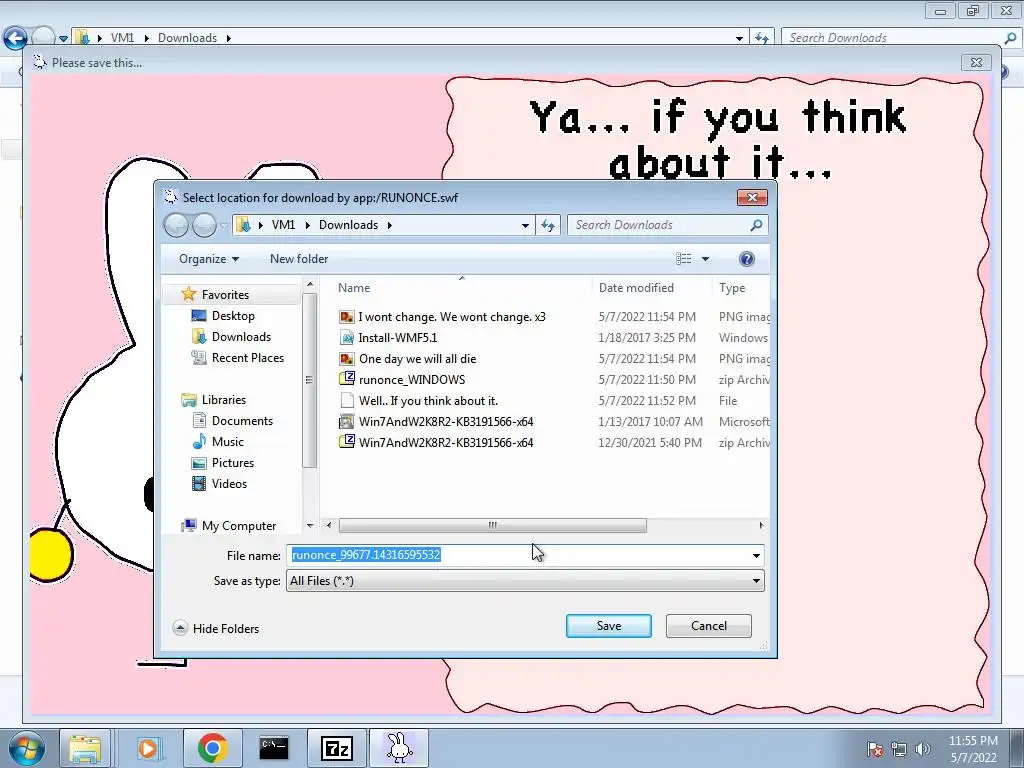Launch Windows Media Player taskbar icon
1024x768 pixels.
coord(148,748)
